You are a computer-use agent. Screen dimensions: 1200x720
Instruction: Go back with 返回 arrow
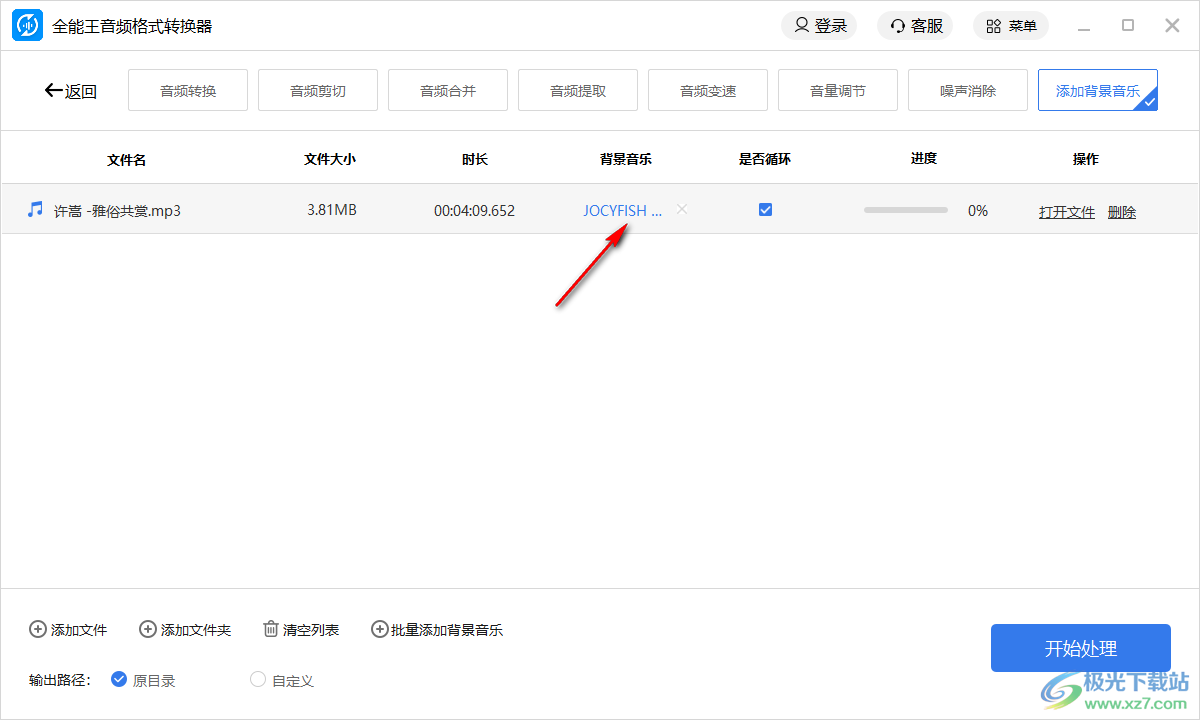click(x=70, y=91)
